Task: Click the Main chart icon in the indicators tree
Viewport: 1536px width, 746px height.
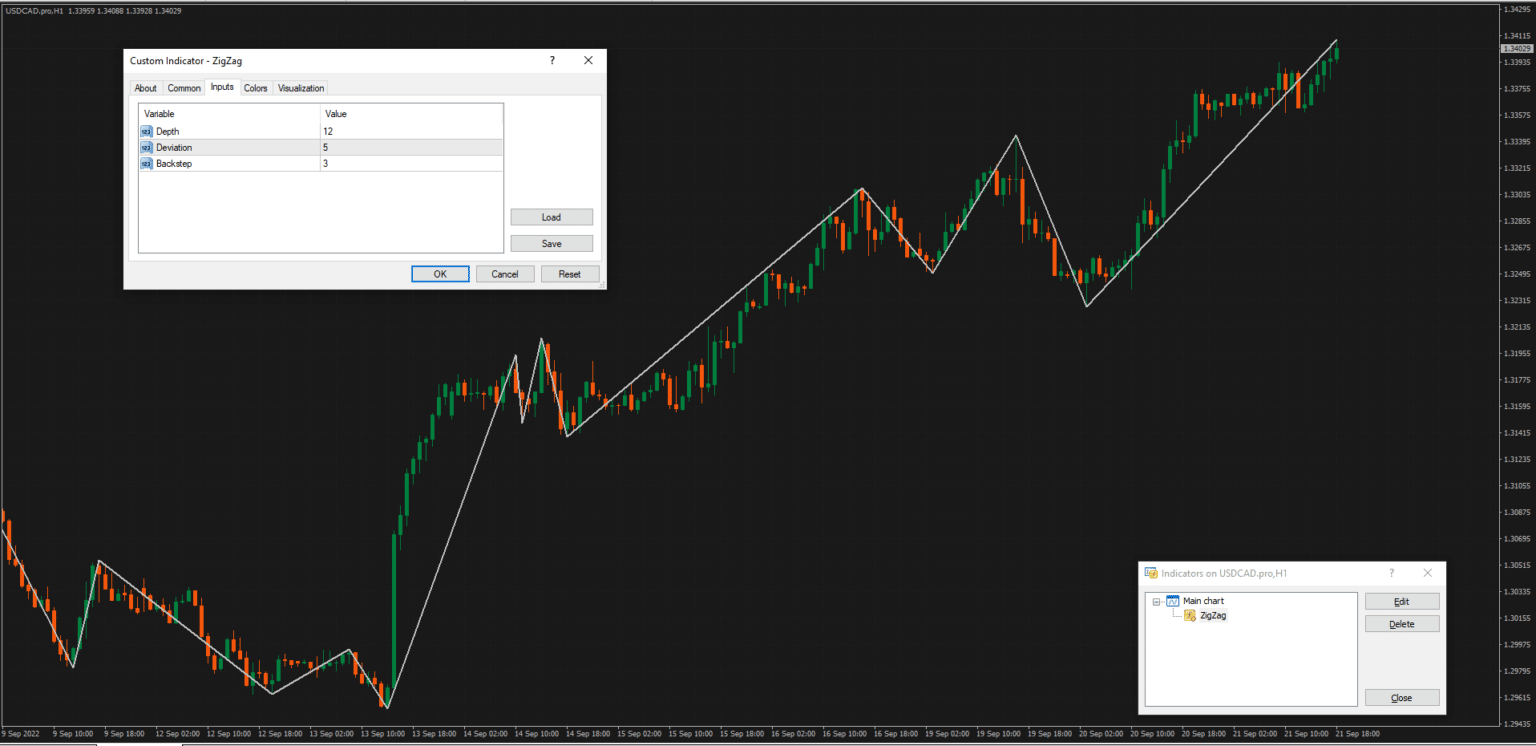Action: 1171,601
